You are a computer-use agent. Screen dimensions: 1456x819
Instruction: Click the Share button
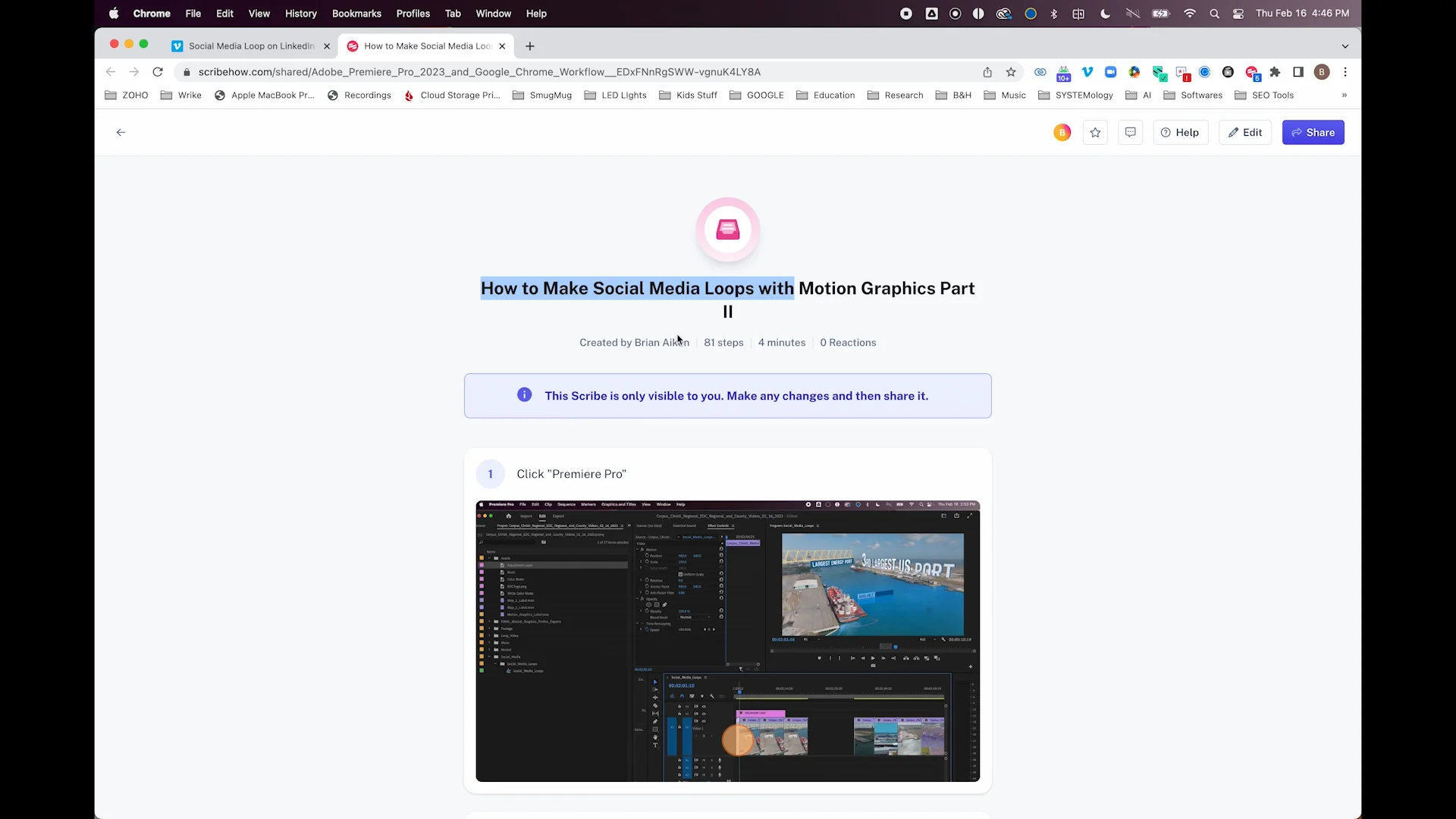click(x=1313, y=132)
